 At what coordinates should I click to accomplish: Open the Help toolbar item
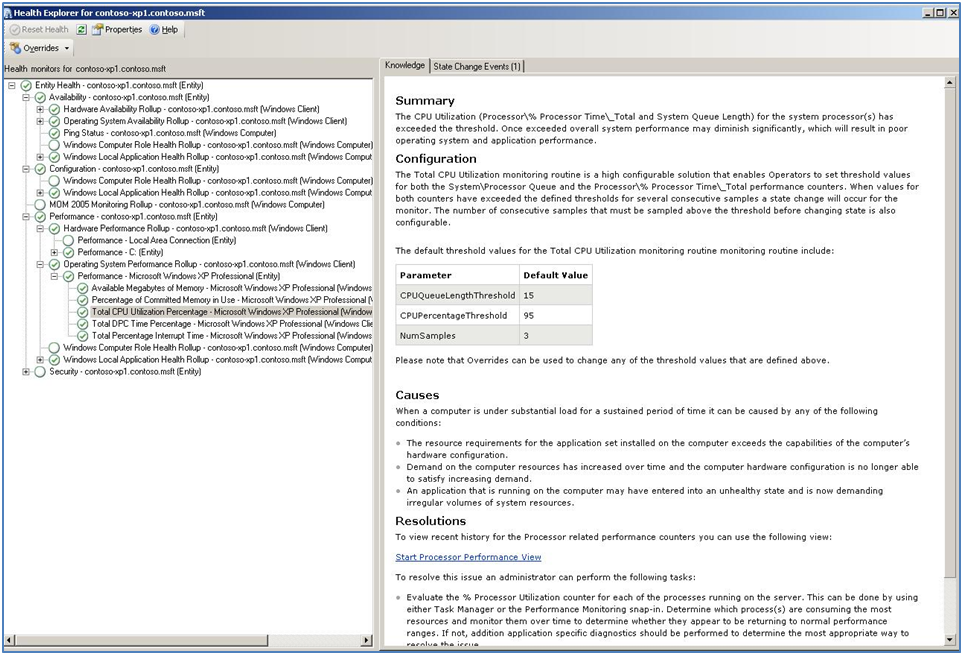pos(164,29)
